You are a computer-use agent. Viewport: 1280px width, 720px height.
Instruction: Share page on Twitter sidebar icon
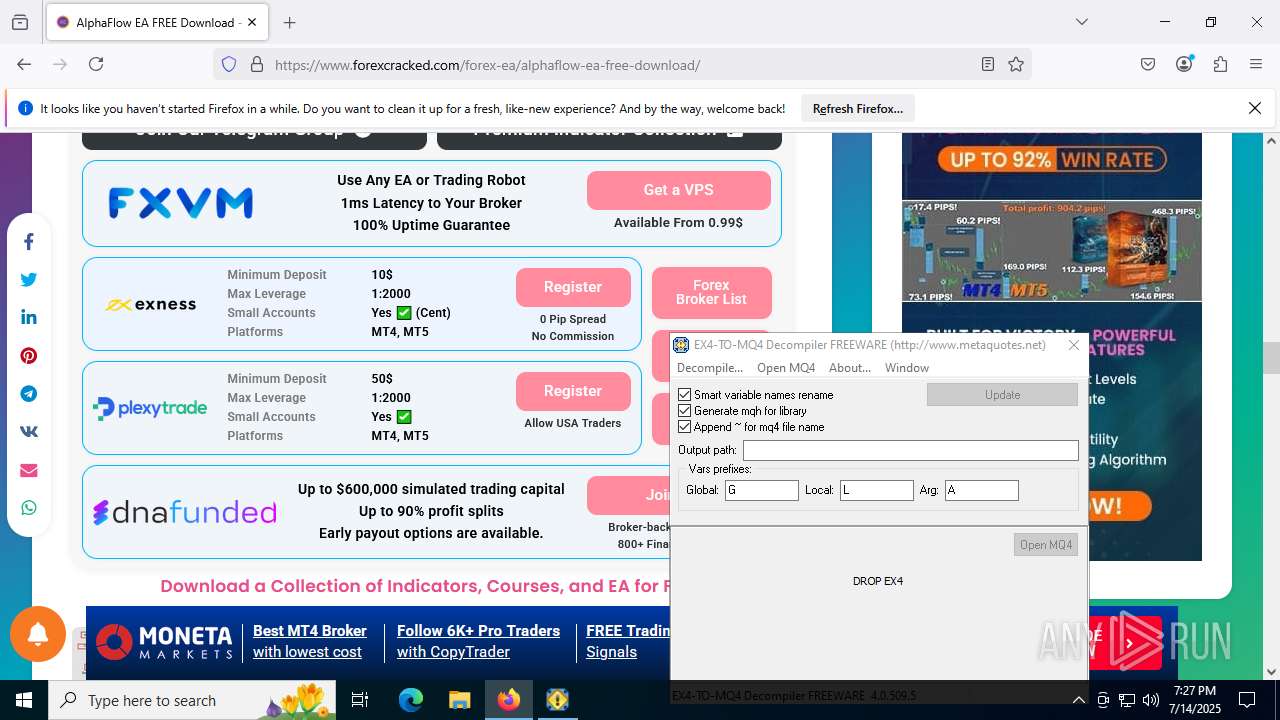(28, 280)
